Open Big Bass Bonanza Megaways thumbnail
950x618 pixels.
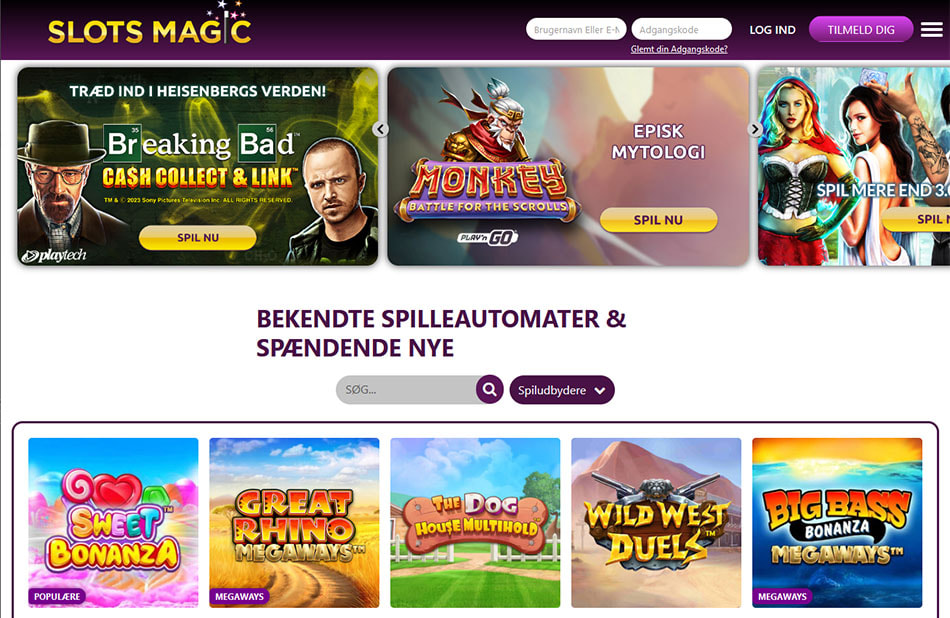click(837, 522)
